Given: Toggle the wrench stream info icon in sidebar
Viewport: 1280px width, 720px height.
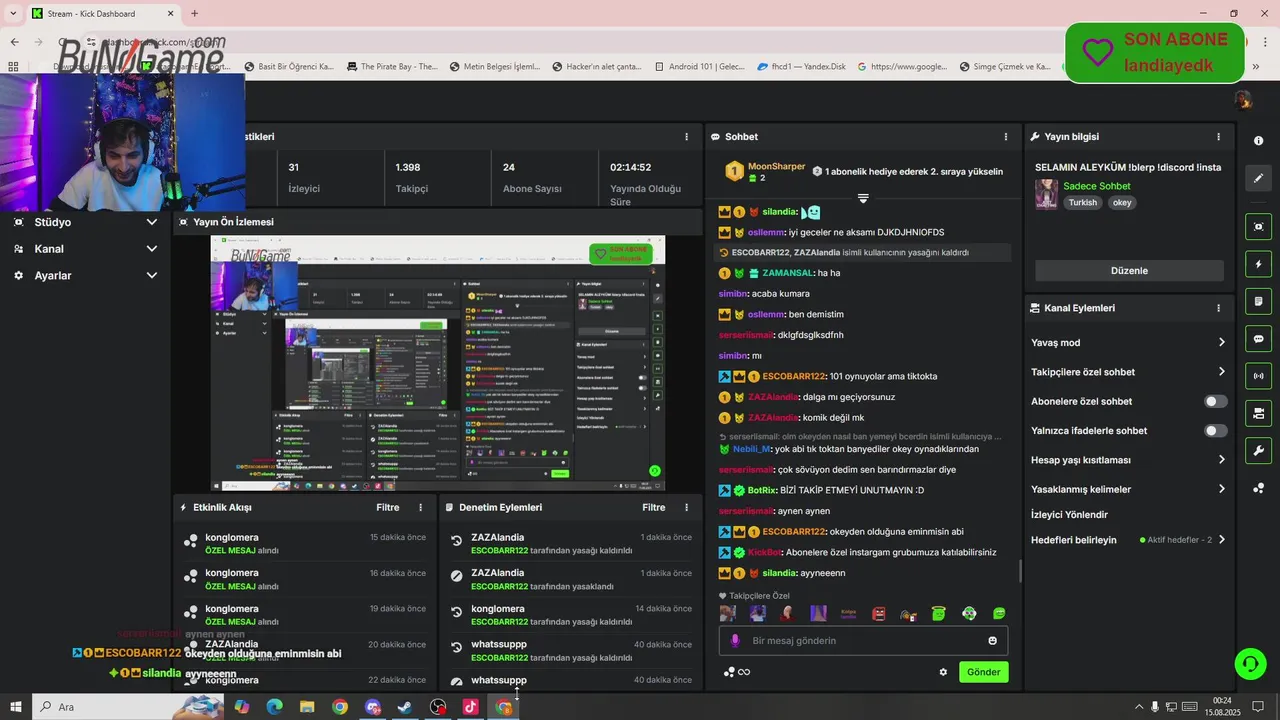Looking at the screenshot, I should point(1258,450).
